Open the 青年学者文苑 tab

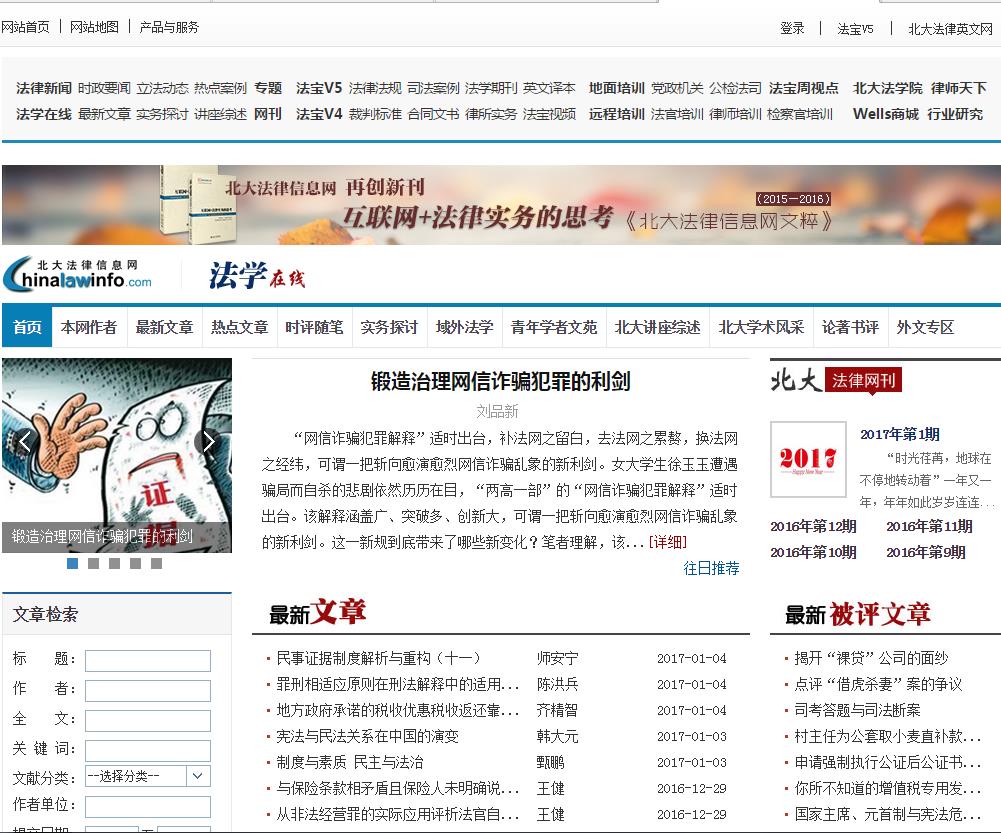(x=554, y=327)
